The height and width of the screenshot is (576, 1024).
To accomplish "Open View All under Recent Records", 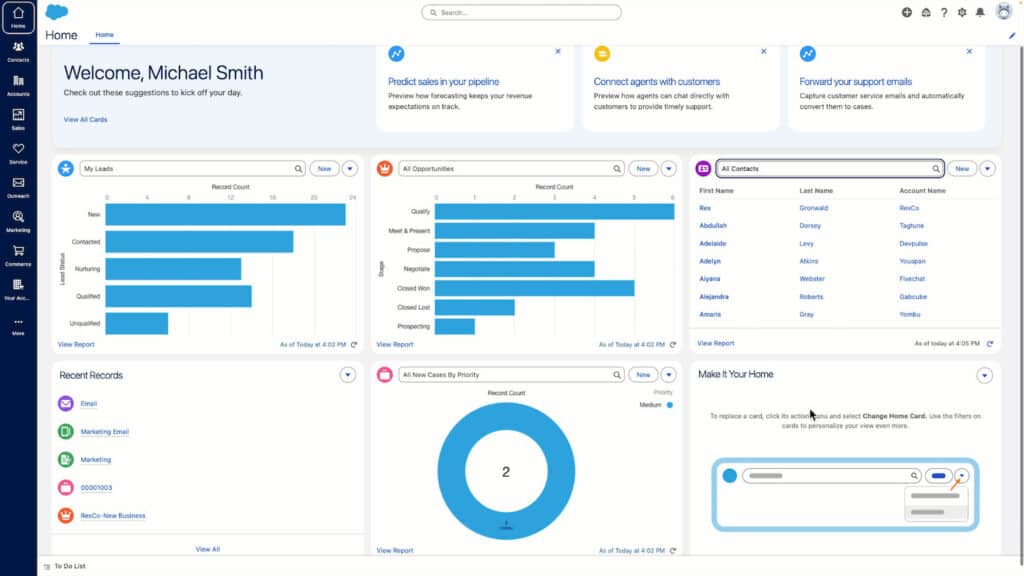I will pos(208,549).
